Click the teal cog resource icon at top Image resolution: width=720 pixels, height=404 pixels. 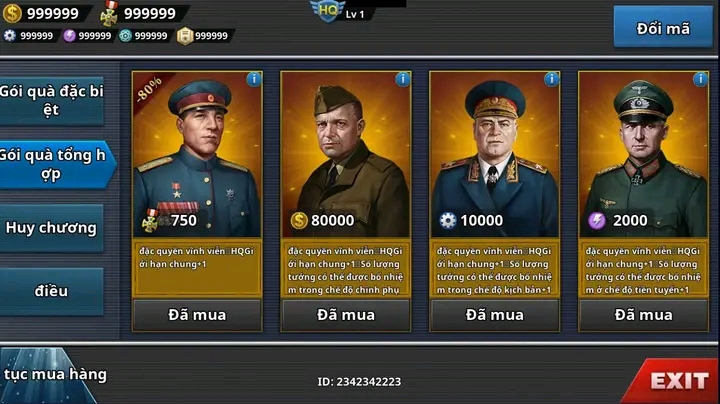(x=125, y=35)
